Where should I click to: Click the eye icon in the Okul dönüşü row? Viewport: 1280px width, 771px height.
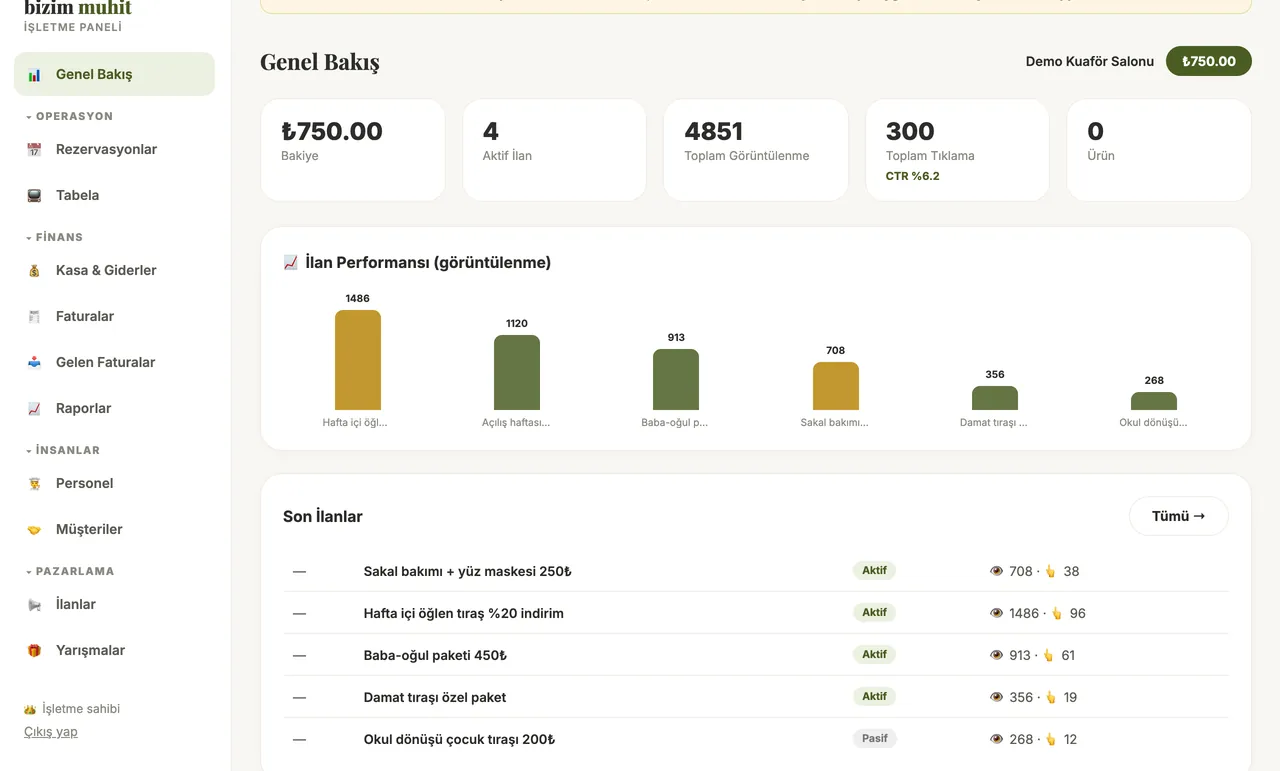tap(996, 739)
